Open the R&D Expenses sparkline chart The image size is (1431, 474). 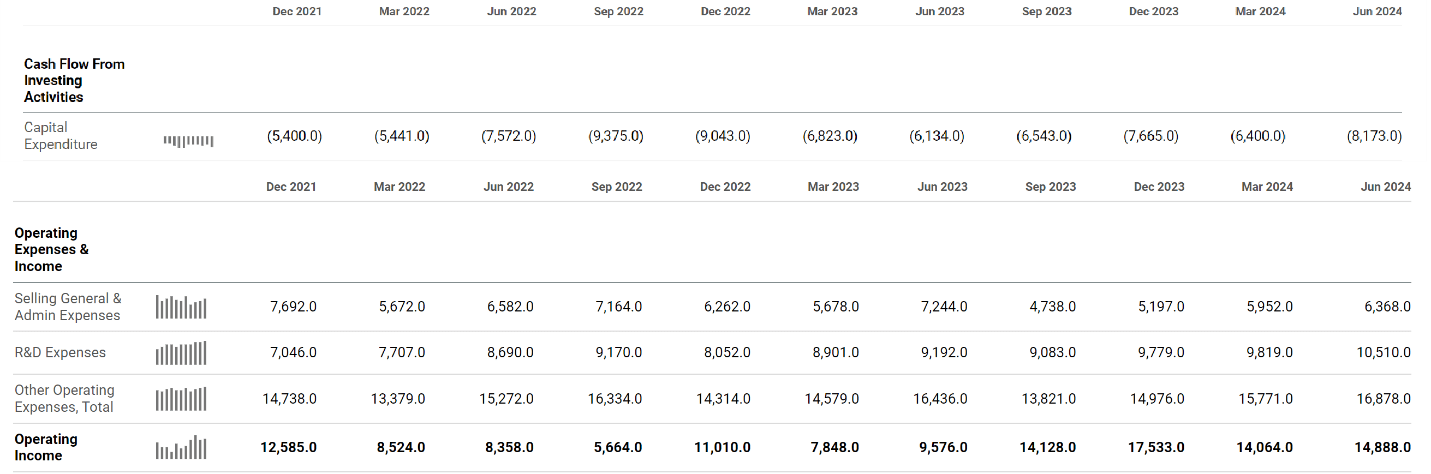coord(181,353)
